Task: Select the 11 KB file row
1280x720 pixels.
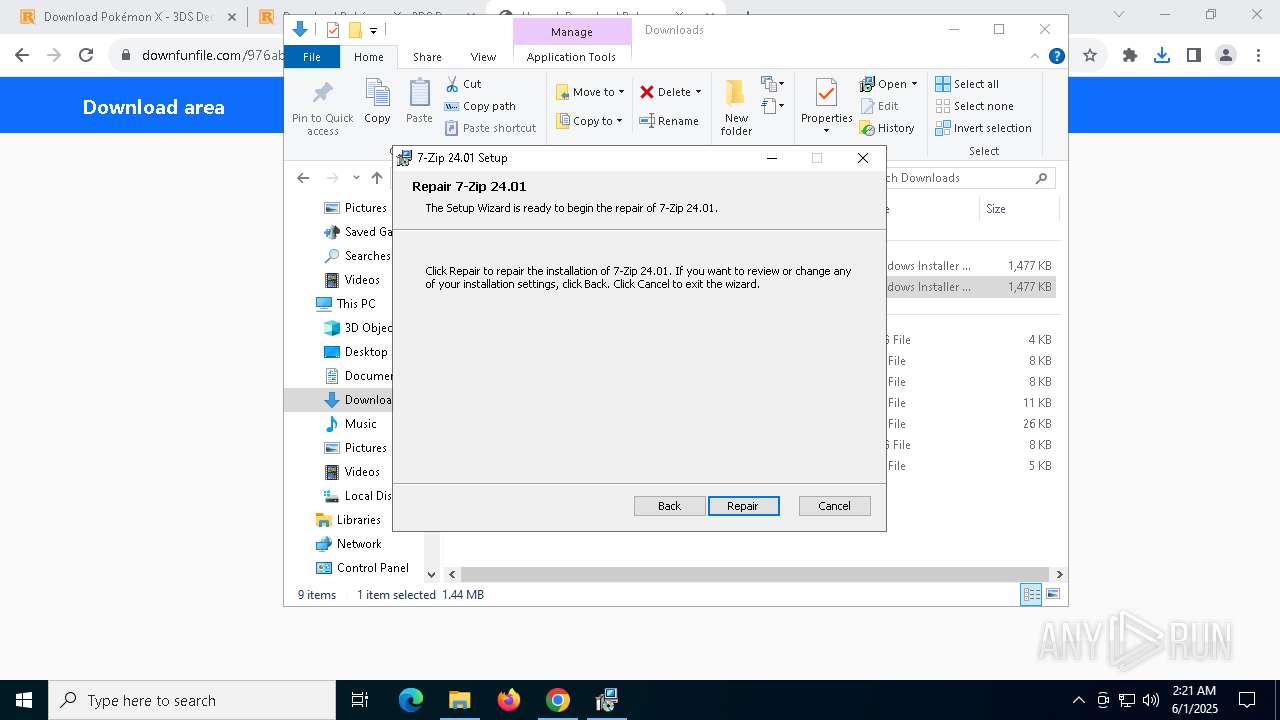Action: click(969, 403)
